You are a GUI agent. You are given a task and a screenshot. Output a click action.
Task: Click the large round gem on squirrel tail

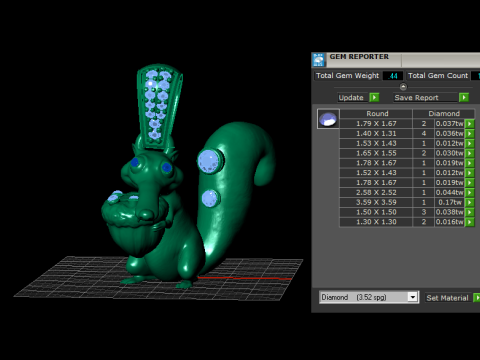tap(210, 161)
